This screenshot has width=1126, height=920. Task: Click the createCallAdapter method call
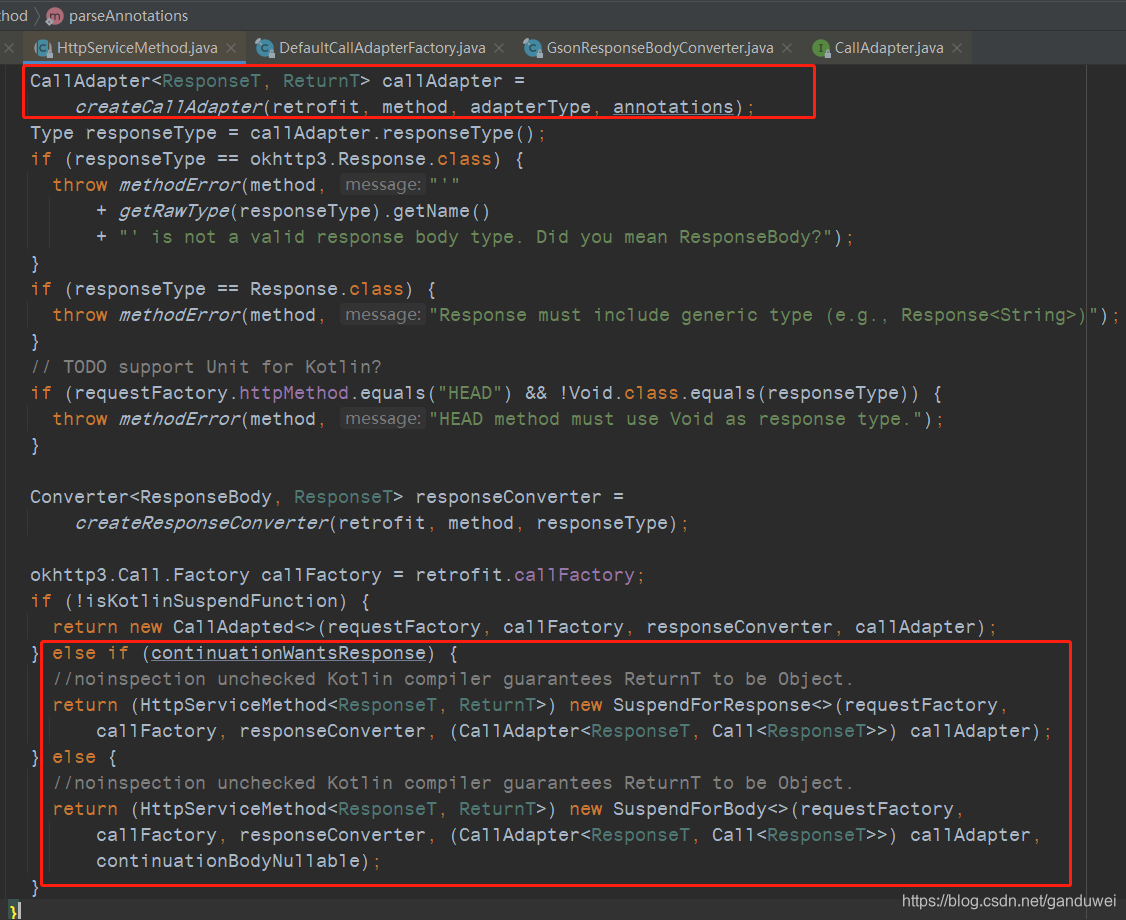point(169,107)
